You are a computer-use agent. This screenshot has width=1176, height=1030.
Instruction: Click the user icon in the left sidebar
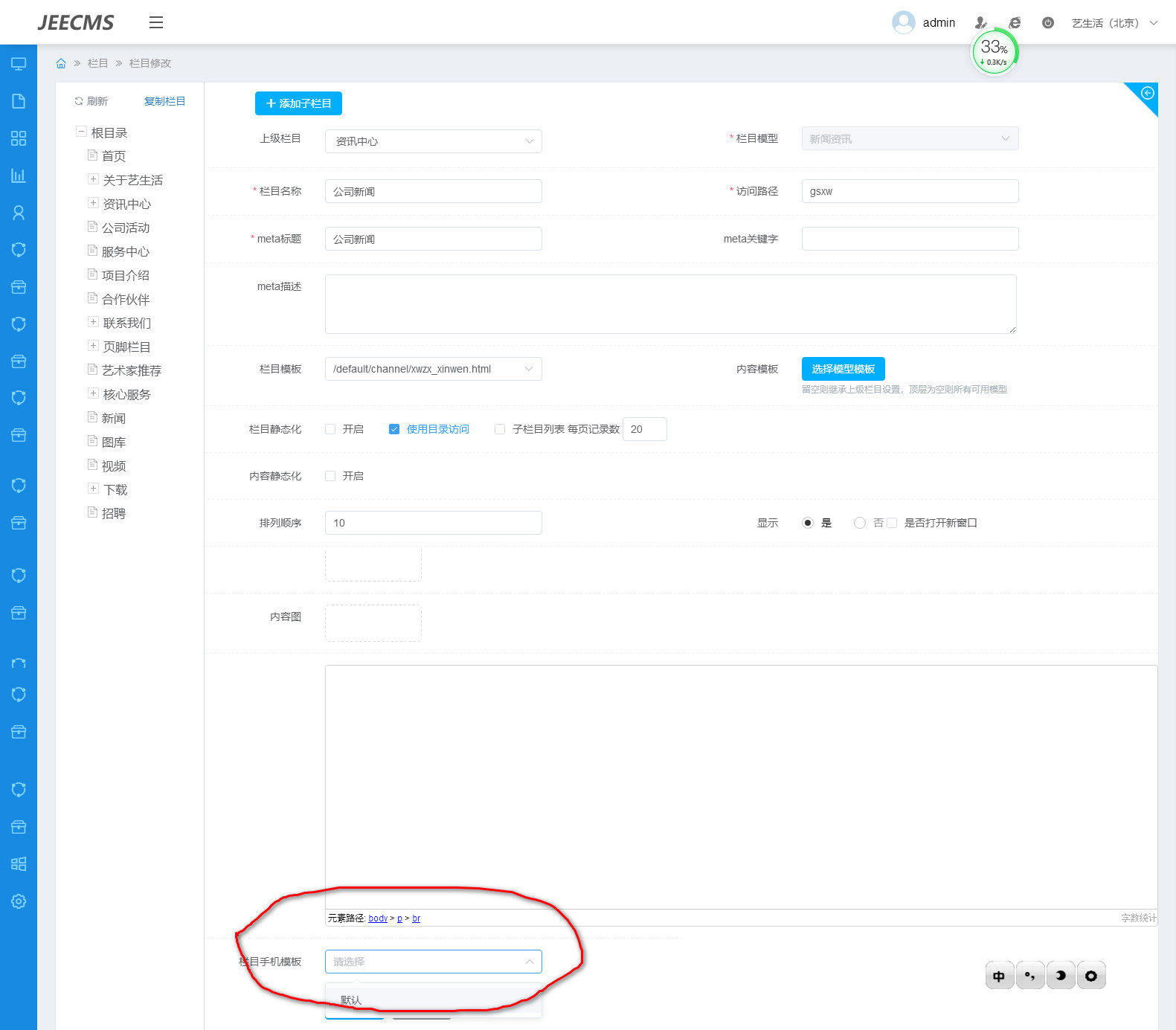pyautogui.click(x=19, y=213)
